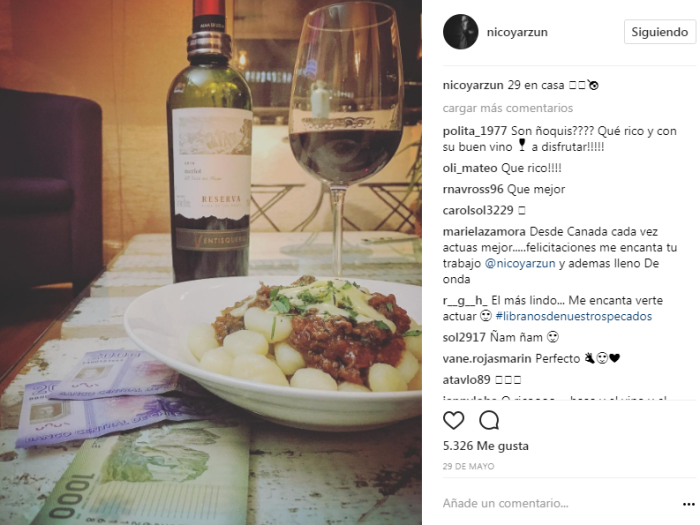Open the nicoyarzun username in header
This screenshot has height=525, width=700.
pos(517,32)
